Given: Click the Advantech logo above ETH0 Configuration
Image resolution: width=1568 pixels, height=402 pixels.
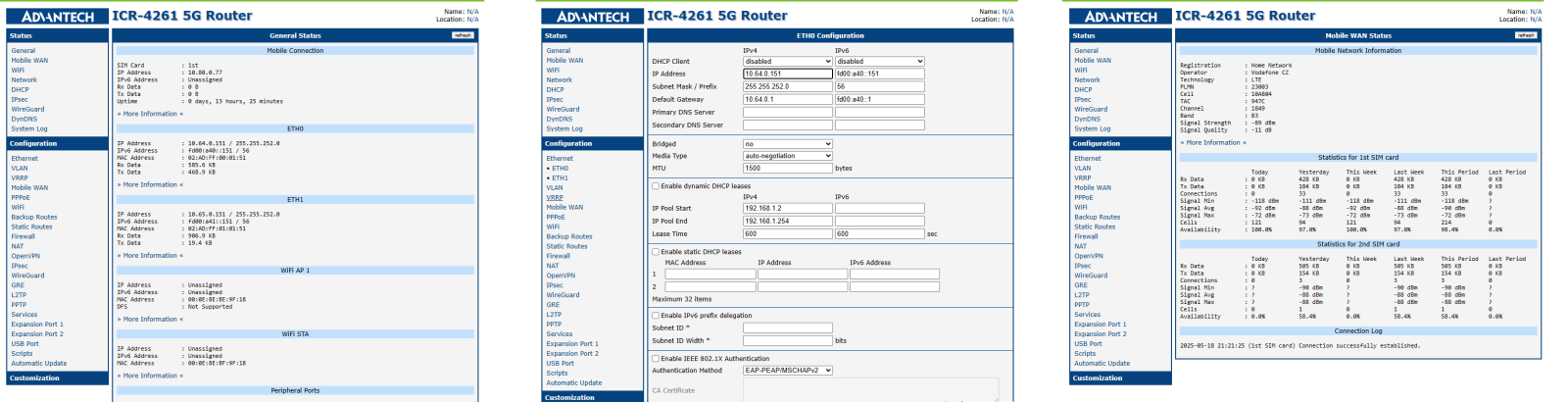Looking at the screenshot, I should click(592, 17).
